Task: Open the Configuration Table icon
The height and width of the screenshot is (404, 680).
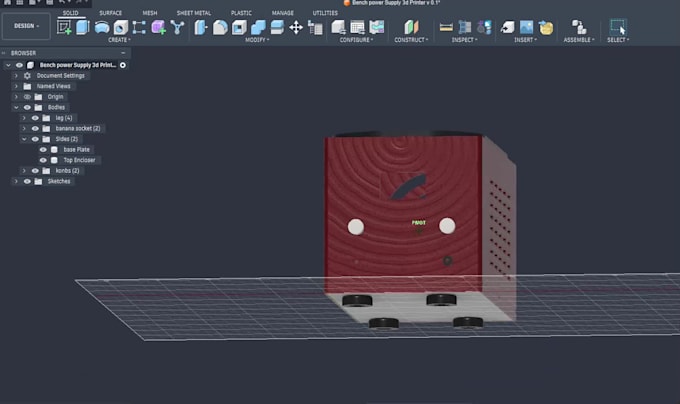Action: click(357, 27)
